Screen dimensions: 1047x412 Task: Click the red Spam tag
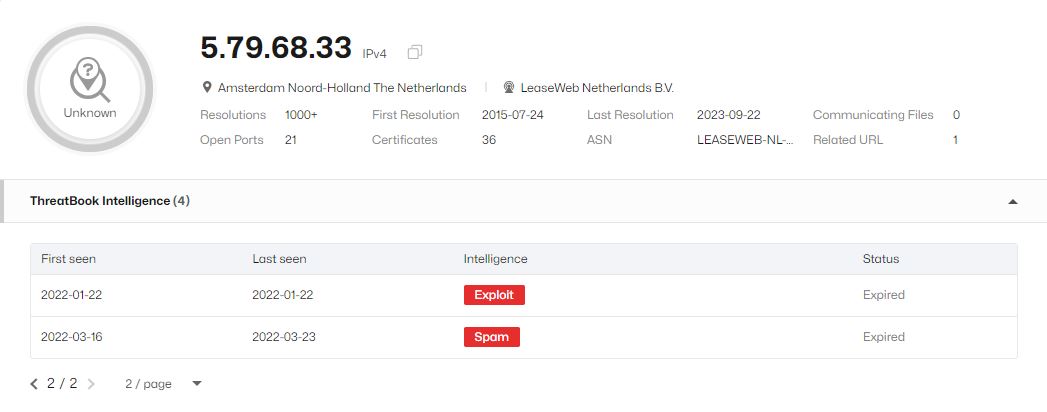[491, 337]
